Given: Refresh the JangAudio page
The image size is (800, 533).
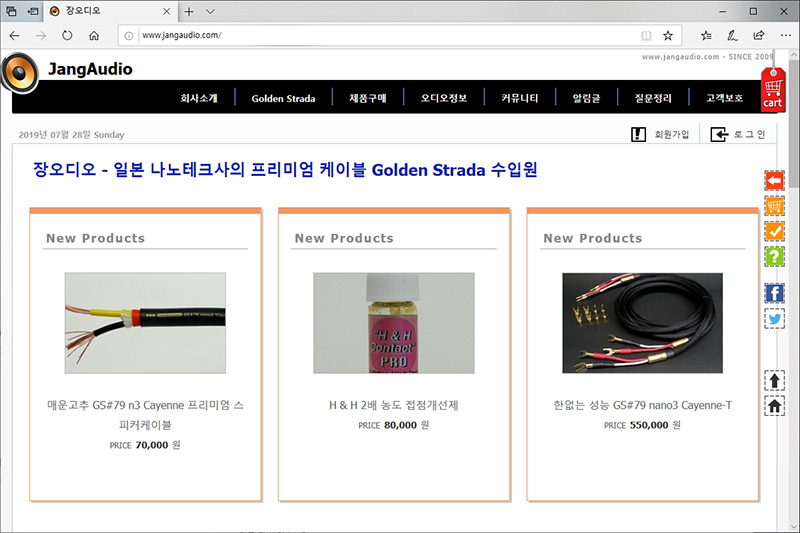Looking at the screenshot, I should coord(67,35).
